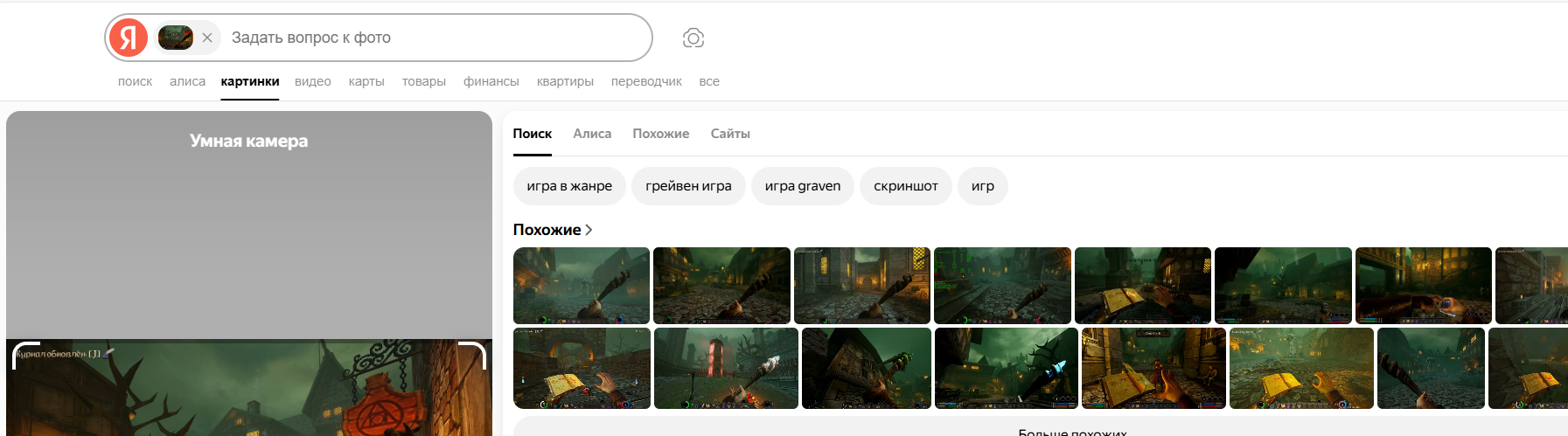The height and width of the screenshot is (436, 1568).
Task: Open the thumbnail with white-tipped torch staff
Action: coord(726,368)
